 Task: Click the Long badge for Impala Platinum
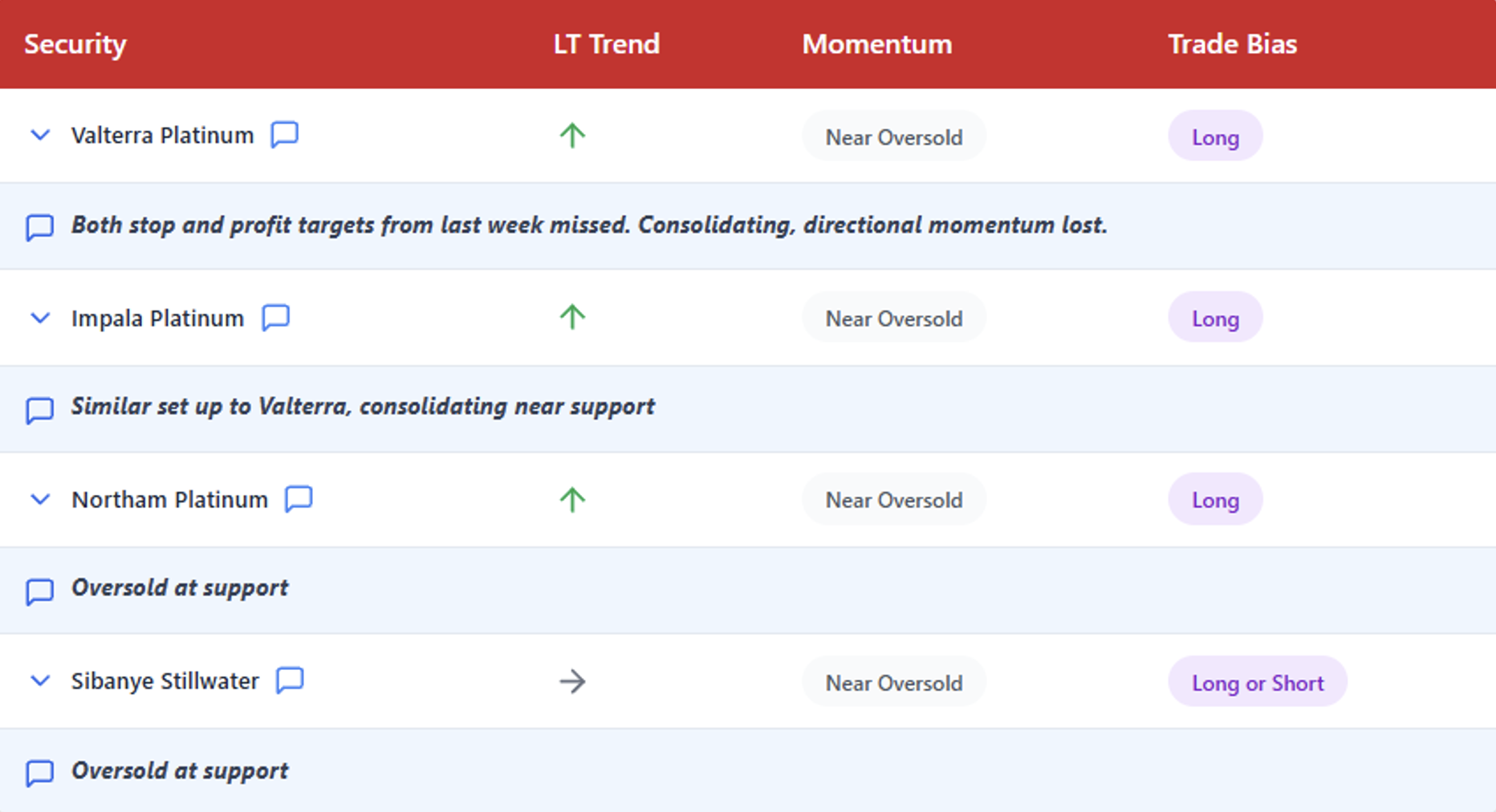click(1215, 318)
